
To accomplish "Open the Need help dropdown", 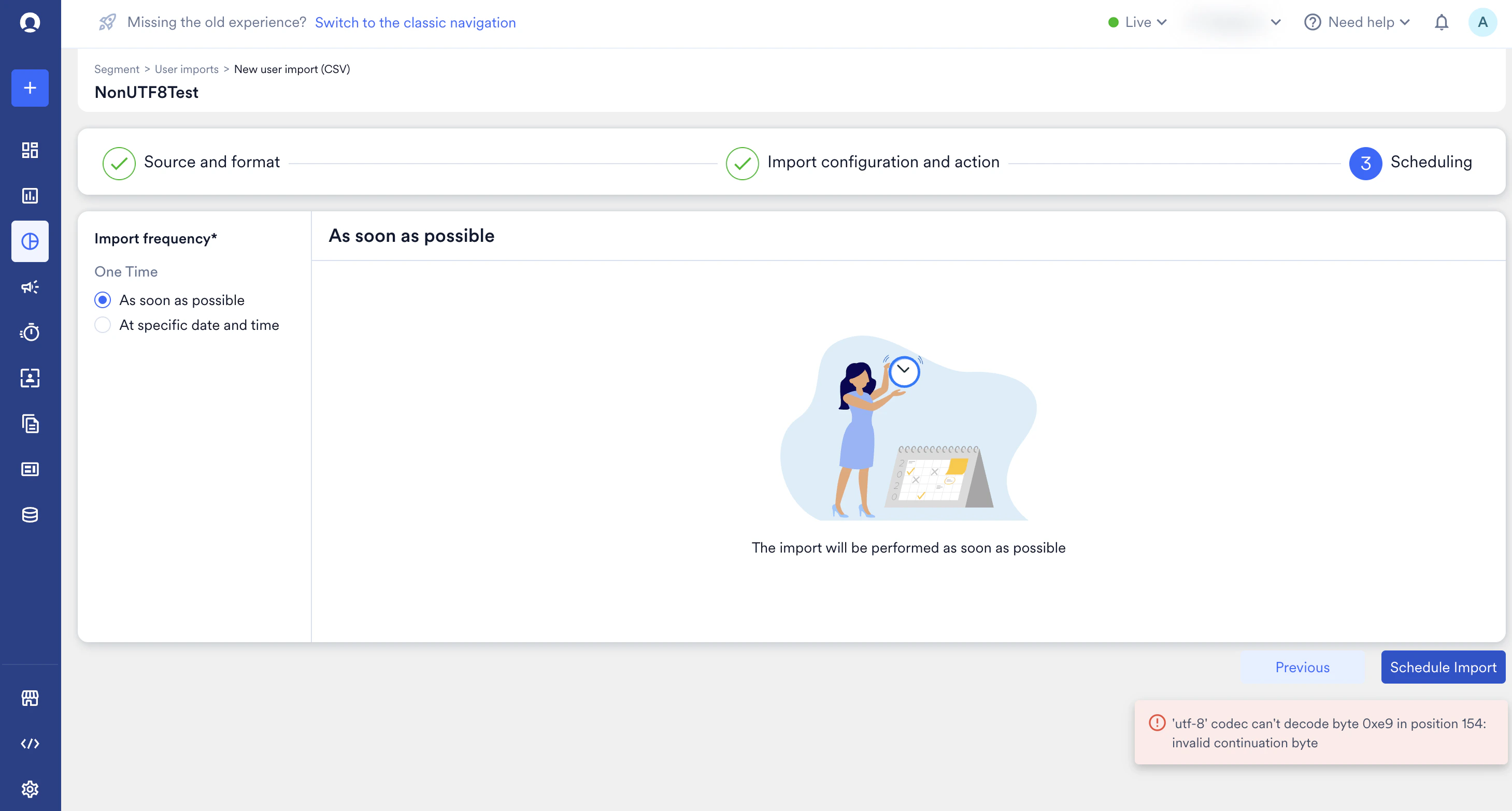I will [1357, 22].
